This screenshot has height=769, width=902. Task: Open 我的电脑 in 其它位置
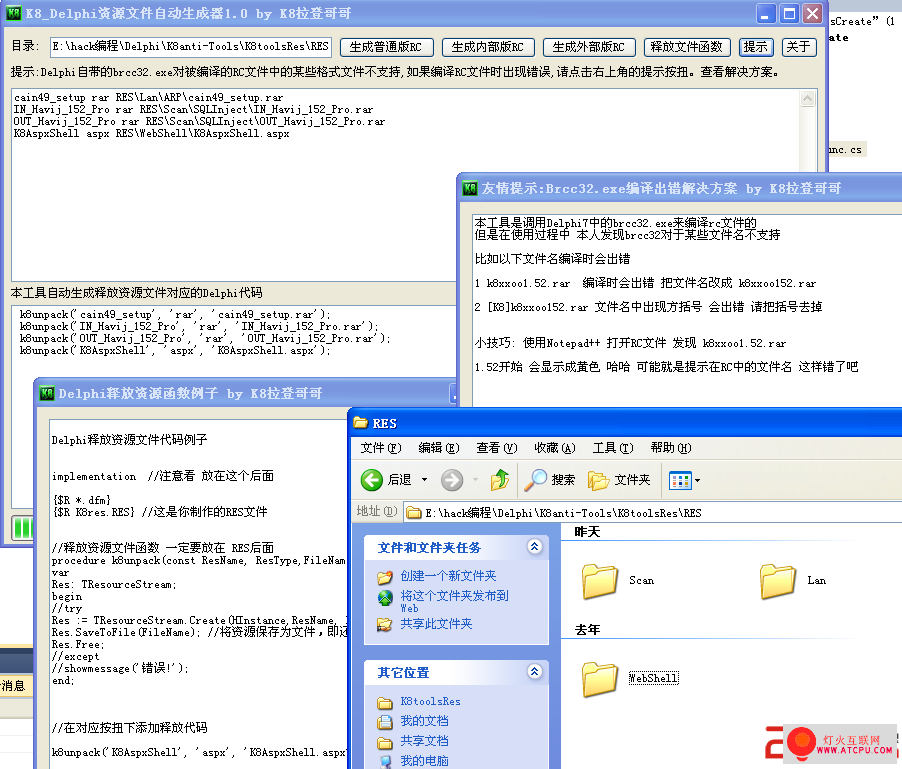pos(424,761)
